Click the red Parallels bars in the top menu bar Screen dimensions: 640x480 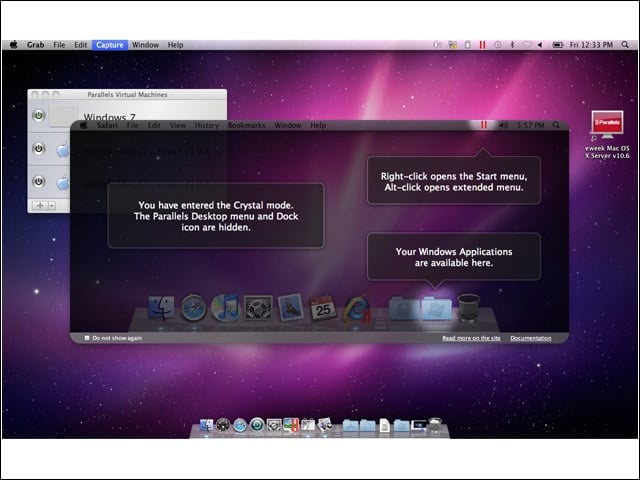482,45
